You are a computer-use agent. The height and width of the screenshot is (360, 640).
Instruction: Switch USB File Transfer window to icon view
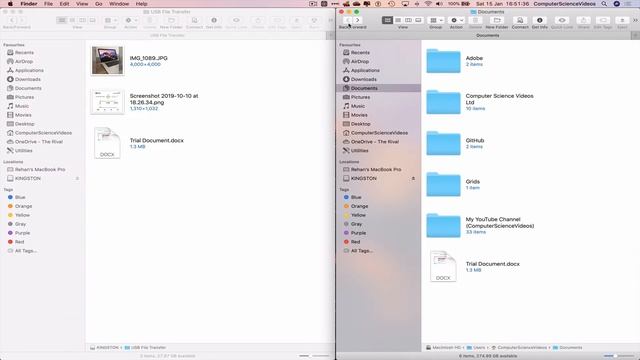pos(62,20)
